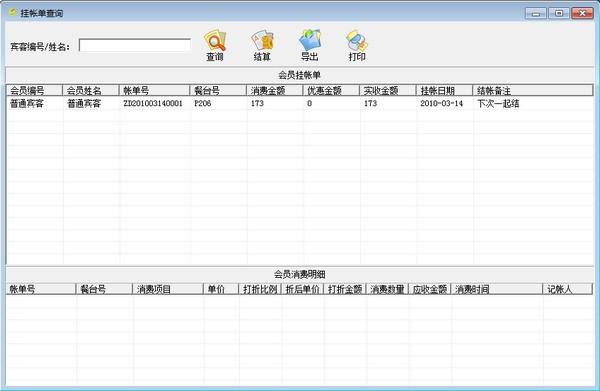Click 打折比例 column header
This screenshot has width=600, height=391.
(260, 289)
